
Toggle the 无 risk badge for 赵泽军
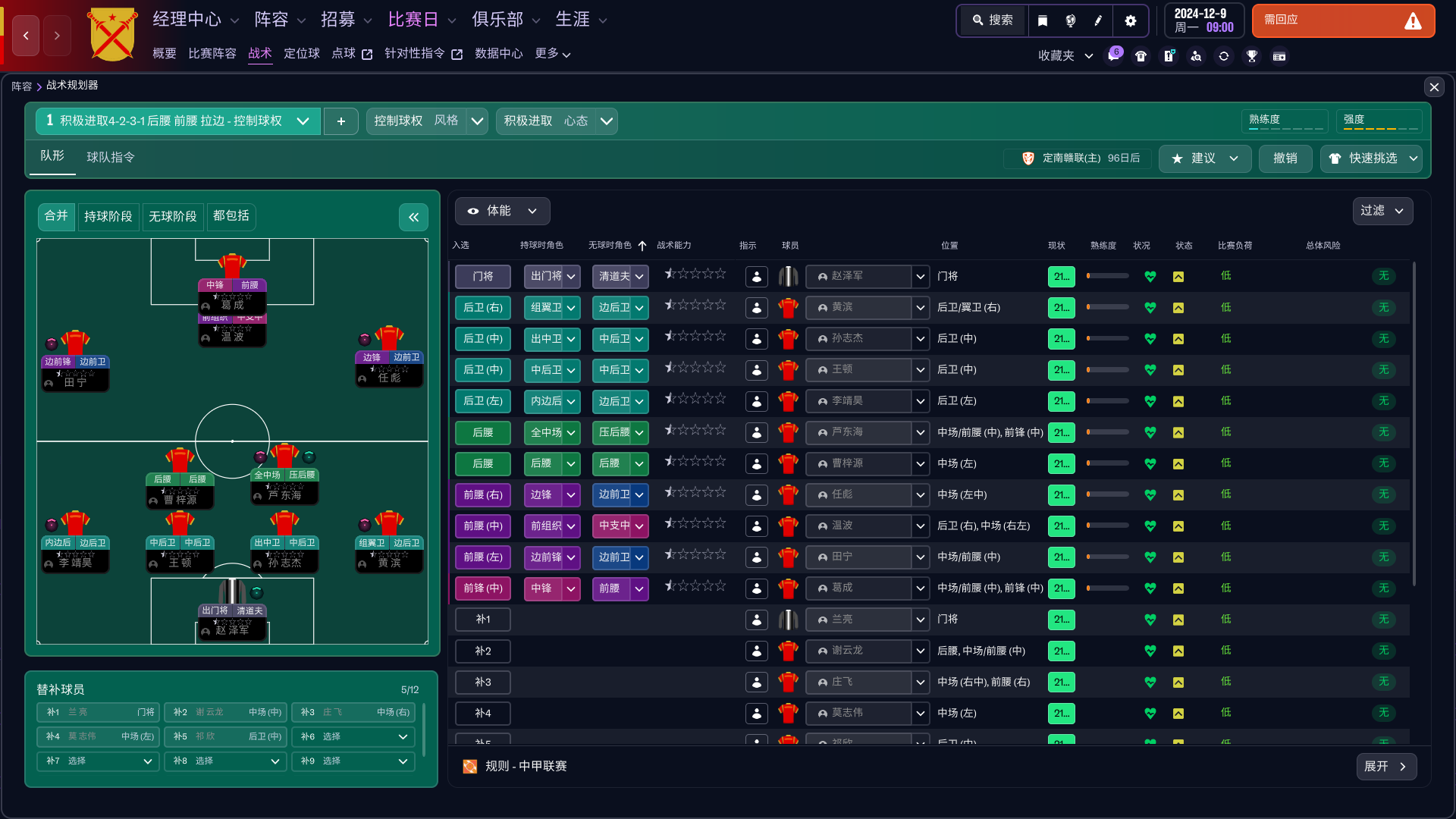(1383, 276)
